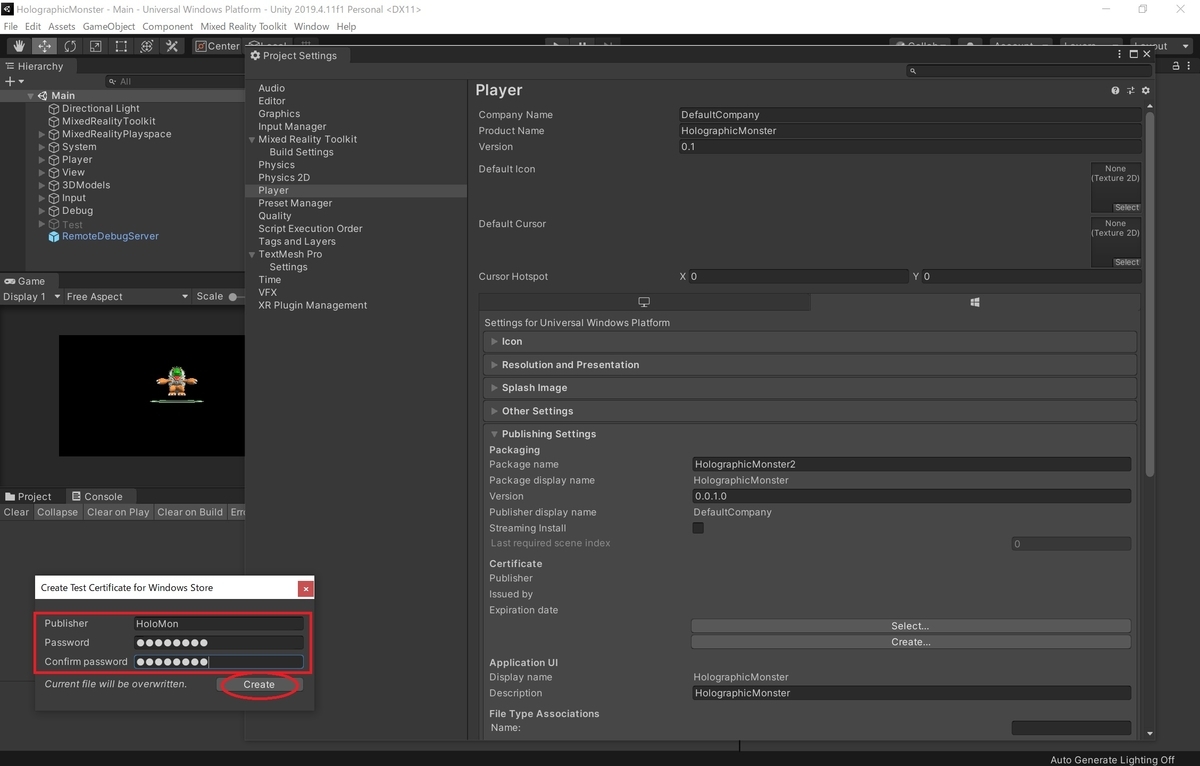Screen dimensions: 1200x766
Task: Open the Help menu
Action: pyautogui.click(x=346, y=26)
